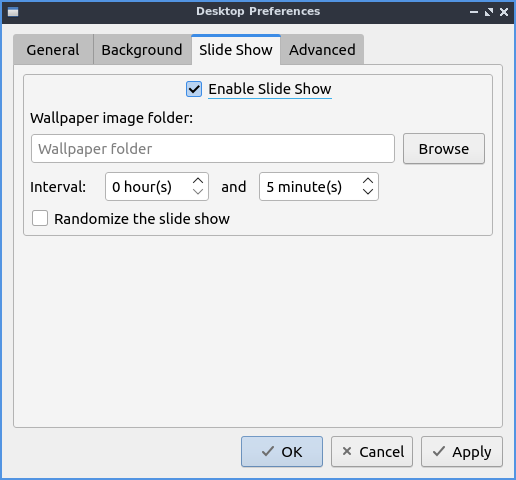Switch to the General tab
Screen dimensions: 516x480
[x=53, y=50]
